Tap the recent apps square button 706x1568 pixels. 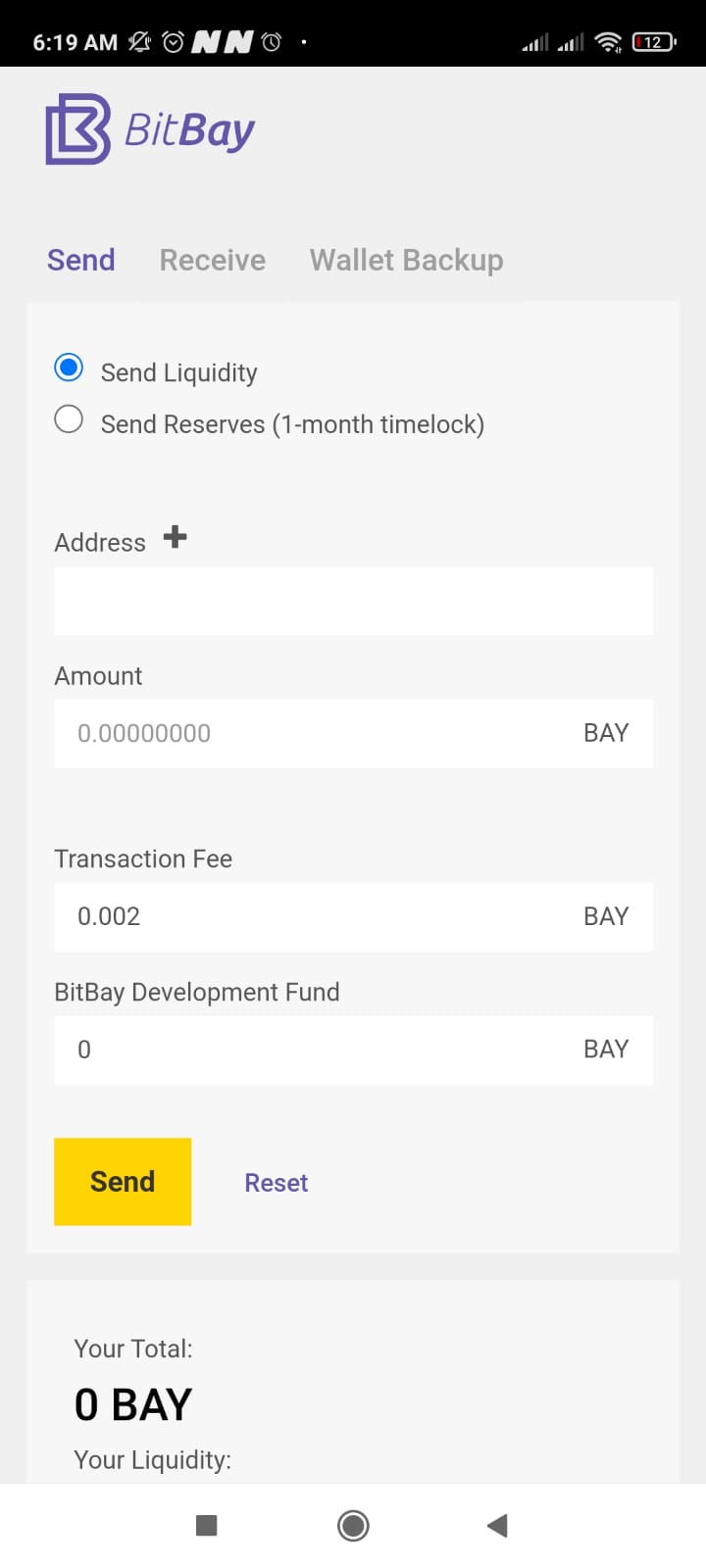click(206, 1525)
